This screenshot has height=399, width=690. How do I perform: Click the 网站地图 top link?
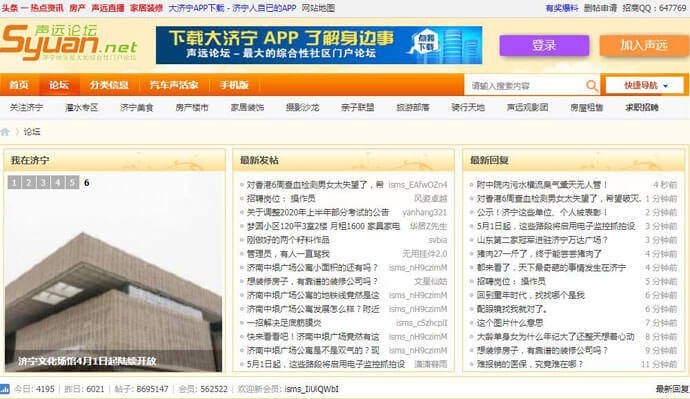click(318, 8)
